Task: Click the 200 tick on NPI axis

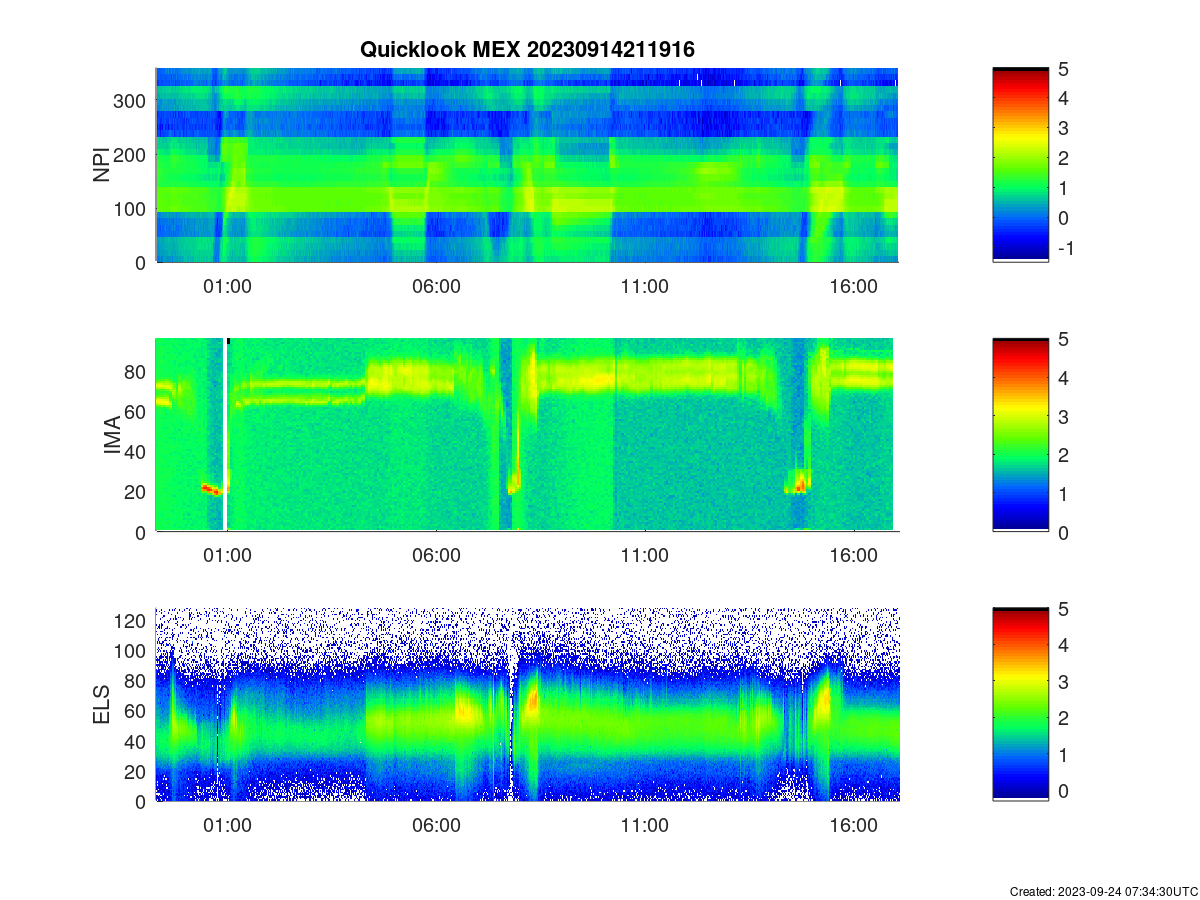Action: click(x=132, y=155)
